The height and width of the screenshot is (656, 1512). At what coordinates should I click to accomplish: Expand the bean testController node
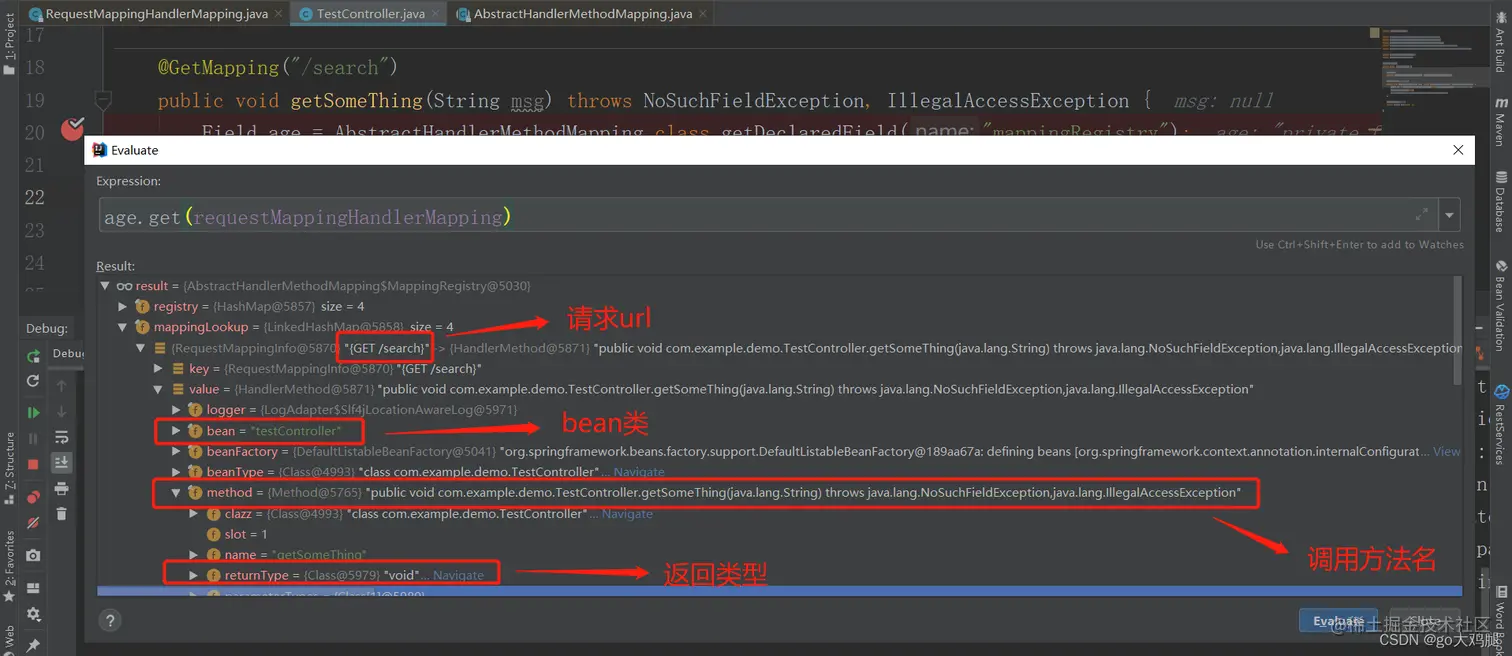pyautogui.click(x=176, y=431)
